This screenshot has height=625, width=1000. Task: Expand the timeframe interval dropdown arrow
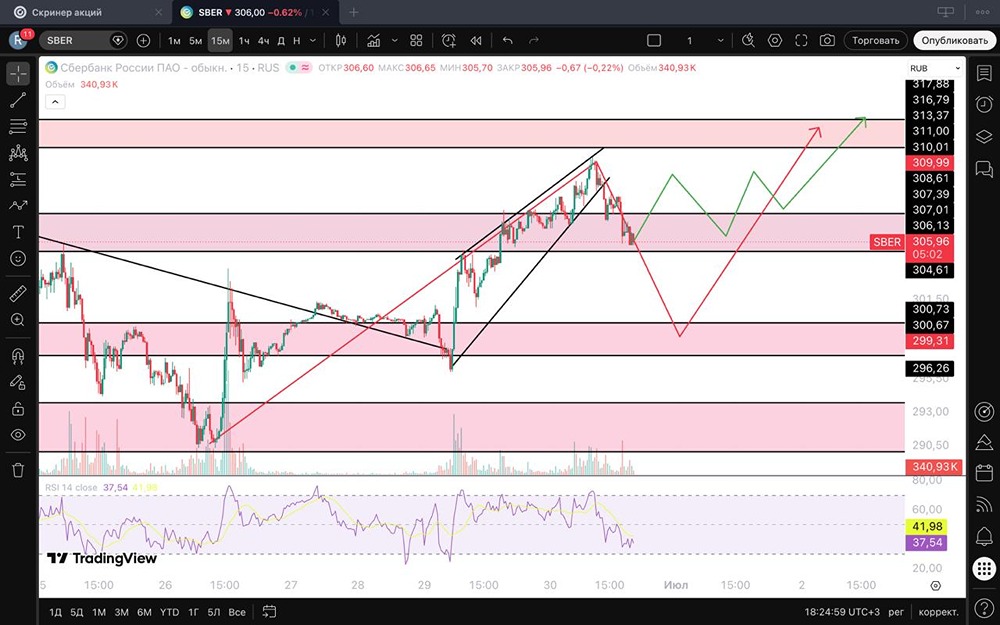coord(312,40)
